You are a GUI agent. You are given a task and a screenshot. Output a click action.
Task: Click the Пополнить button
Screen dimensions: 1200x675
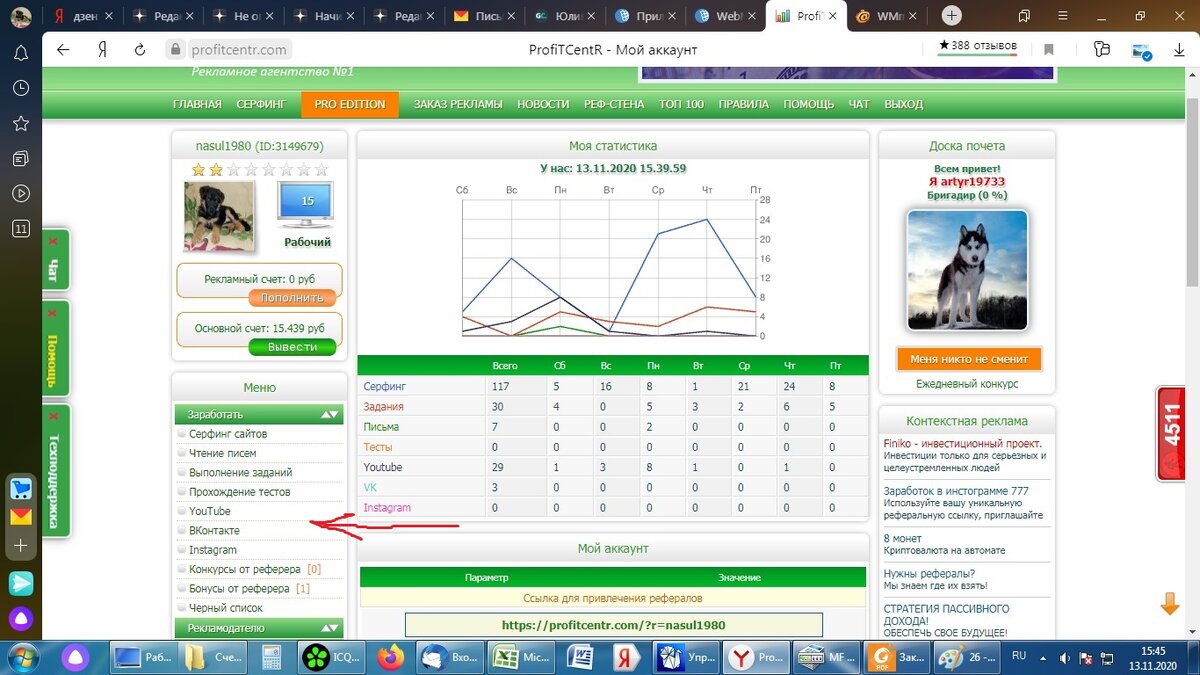293,298
